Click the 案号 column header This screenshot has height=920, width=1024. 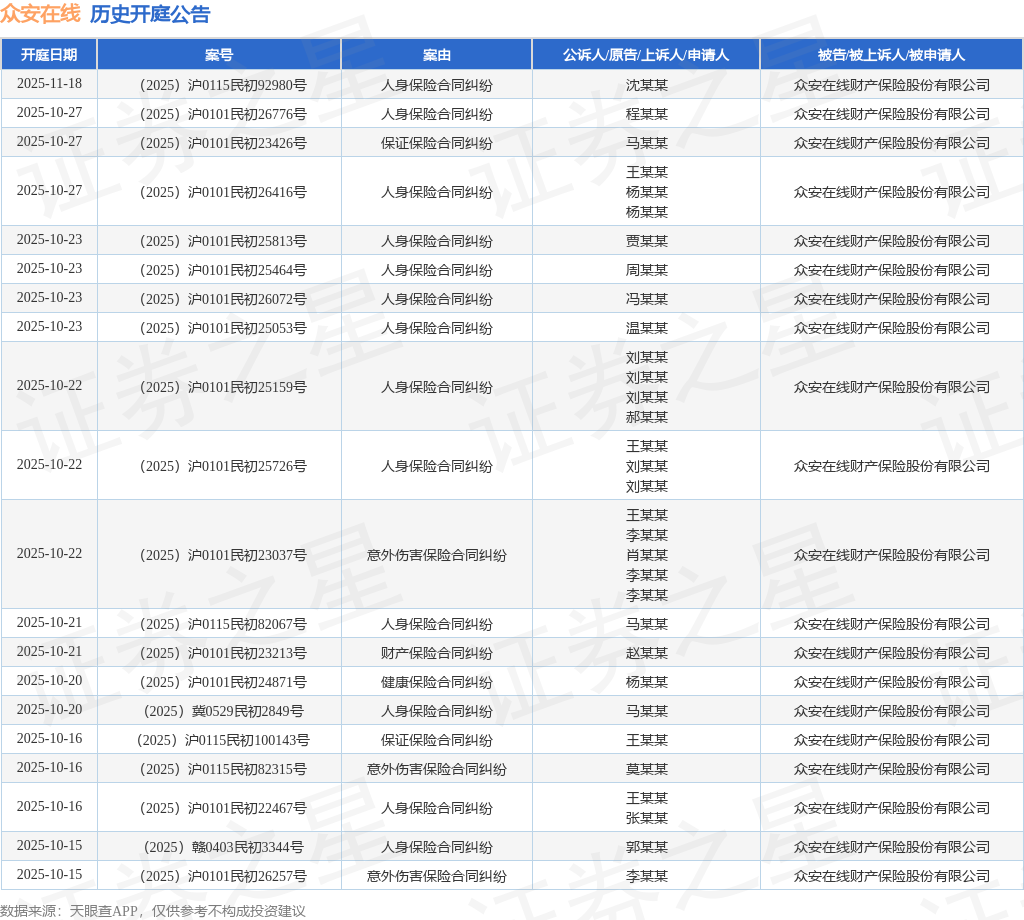[219, 55]
